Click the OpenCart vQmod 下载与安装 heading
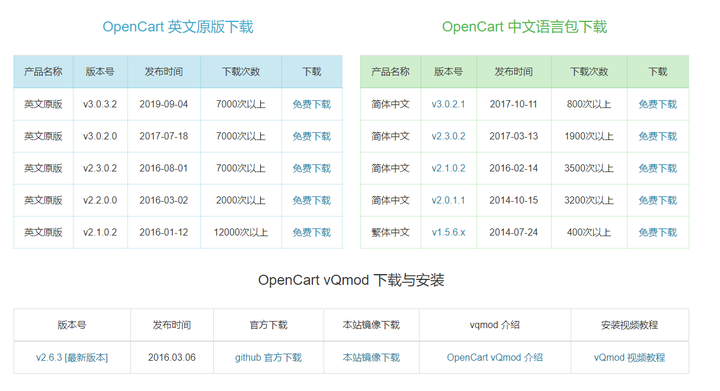720x391 pixels. [x=351, y=280]
